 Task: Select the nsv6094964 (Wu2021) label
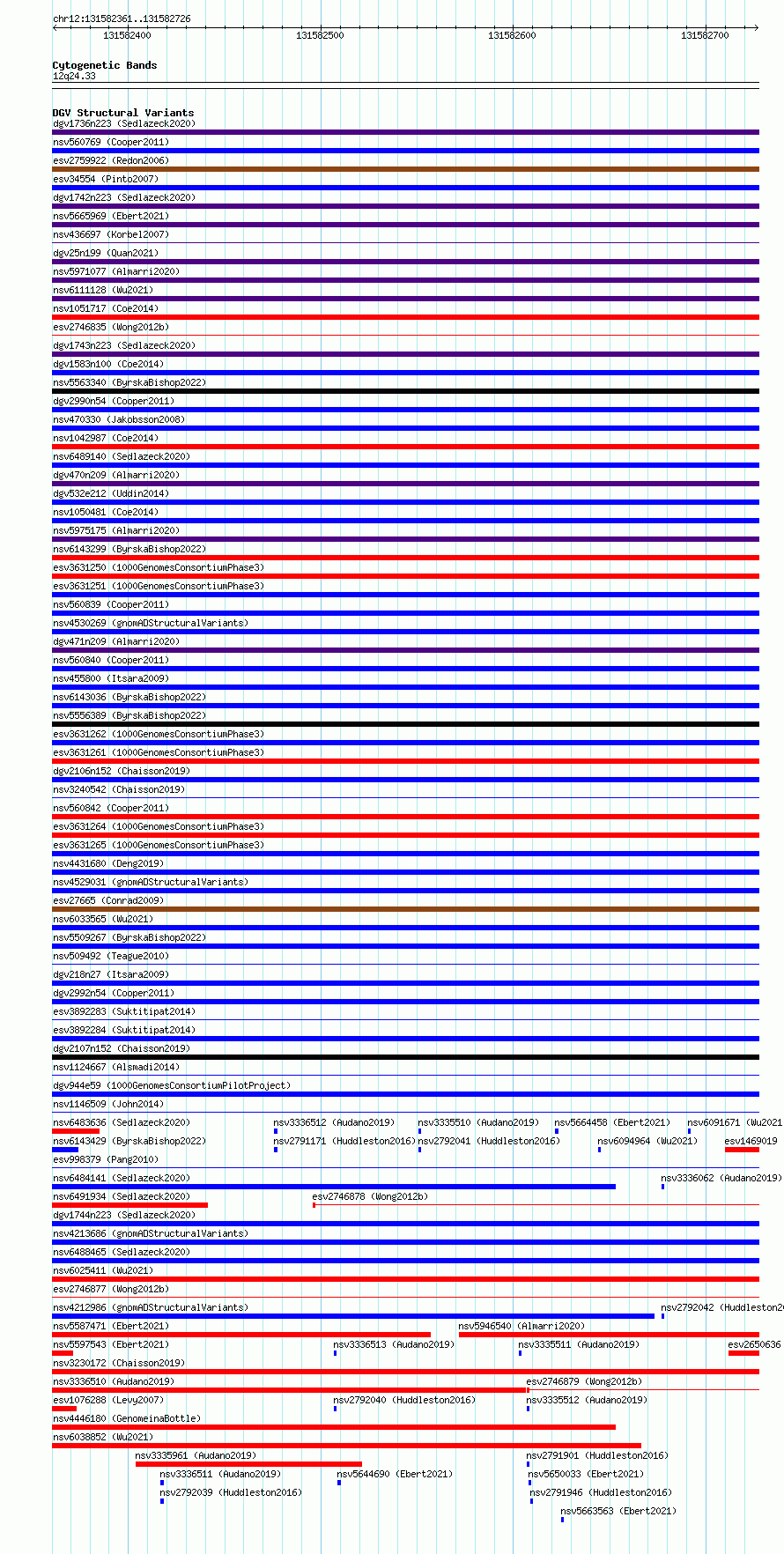click(647, 1141)
